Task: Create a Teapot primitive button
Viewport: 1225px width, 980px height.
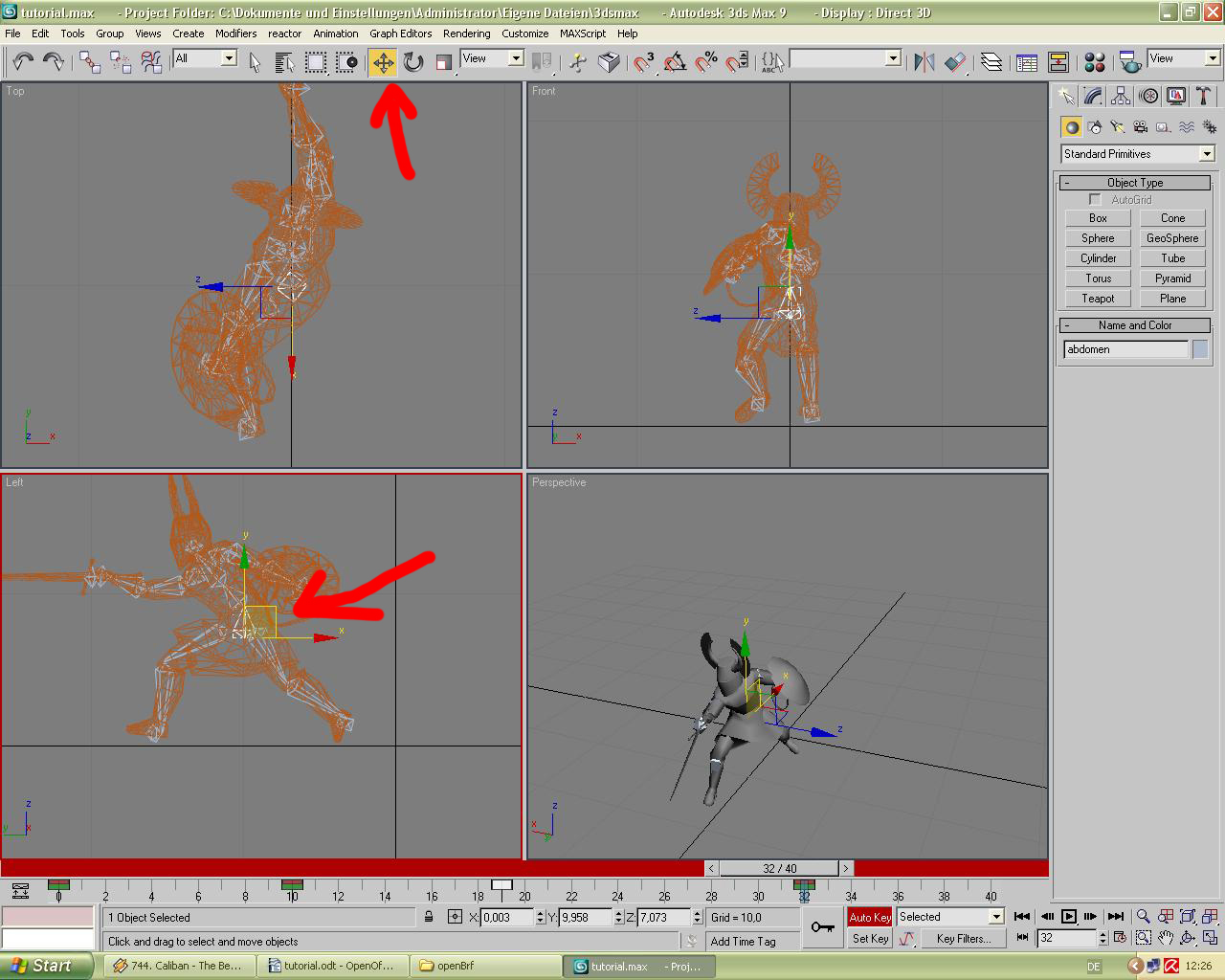Action: (x=1098, y=299)
